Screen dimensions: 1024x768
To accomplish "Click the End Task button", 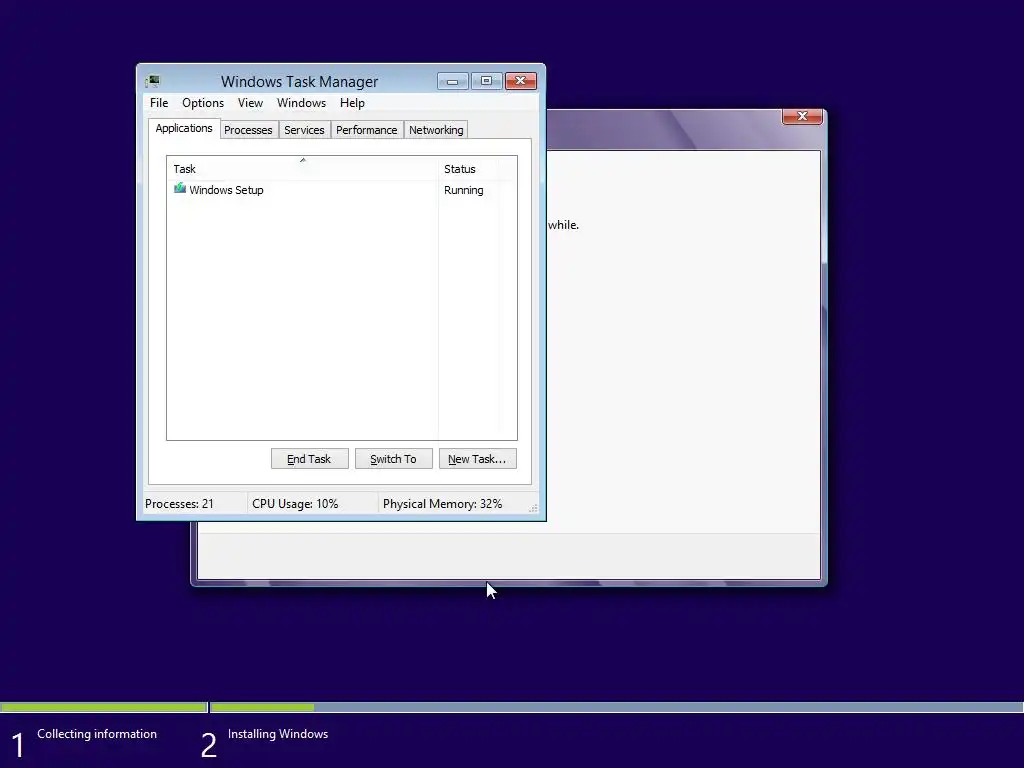I will tap(310, 458).
